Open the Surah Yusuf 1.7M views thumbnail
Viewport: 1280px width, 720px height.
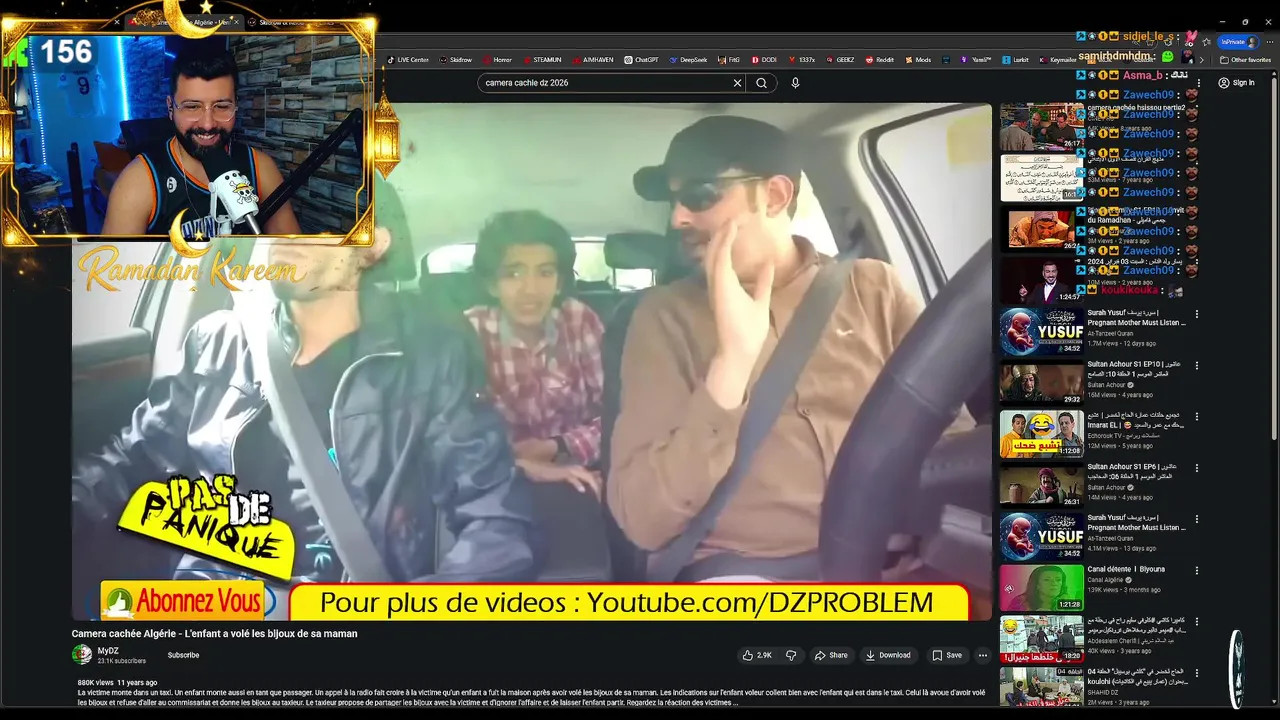click(x=1041, y=332)
